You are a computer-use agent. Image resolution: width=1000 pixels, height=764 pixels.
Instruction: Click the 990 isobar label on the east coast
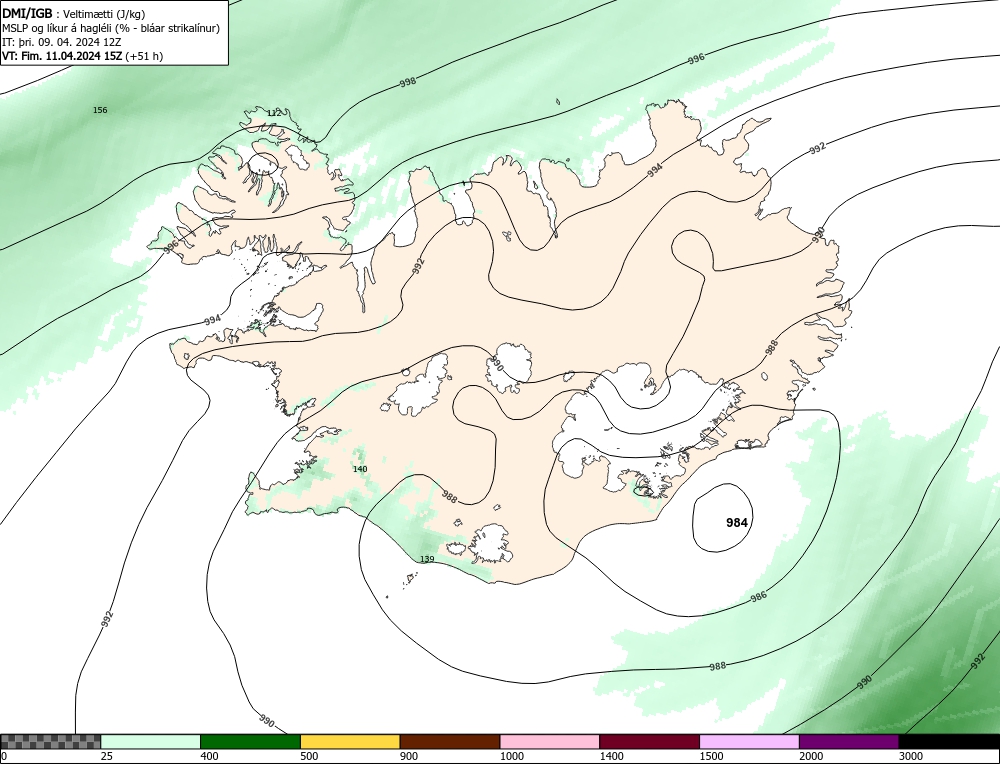point(820,235)
